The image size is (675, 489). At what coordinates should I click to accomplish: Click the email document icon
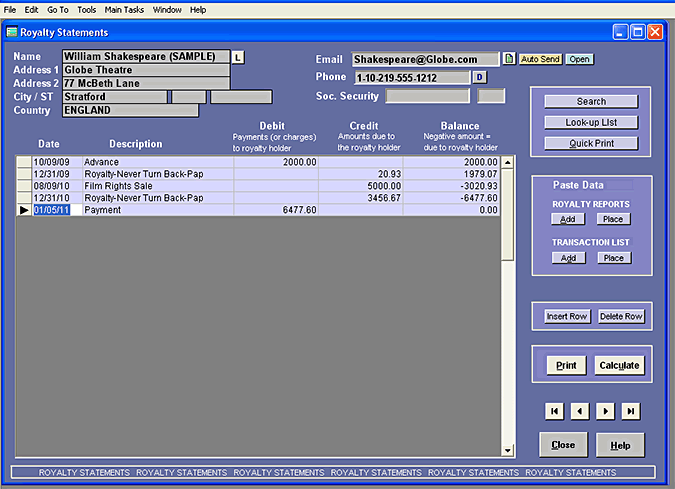tap(508, 59)
